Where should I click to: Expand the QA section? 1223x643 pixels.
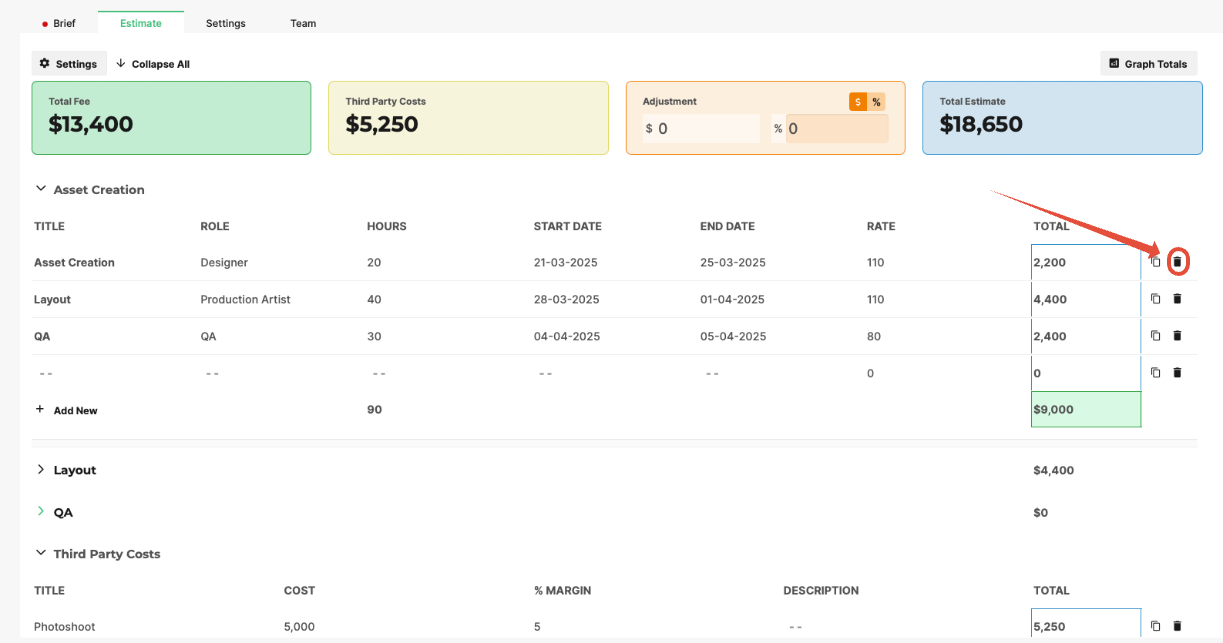41,511
